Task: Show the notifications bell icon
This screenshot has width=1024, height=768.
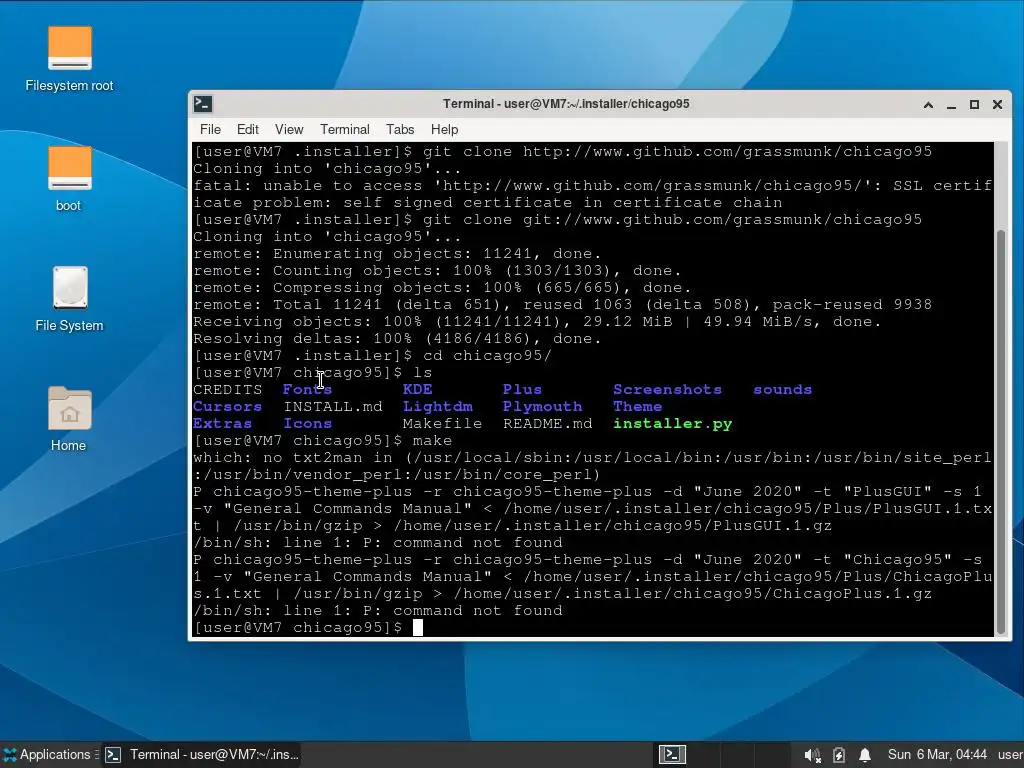Action: (865, 755)
